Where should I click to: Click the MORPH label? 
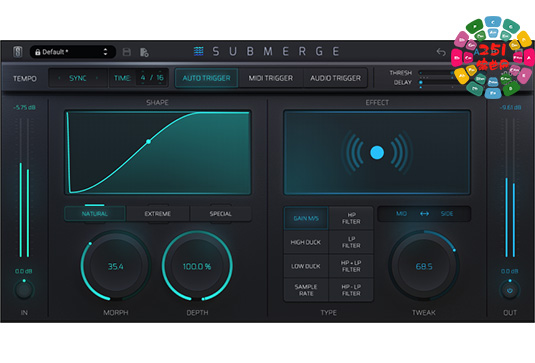click(x=116, y=313)
